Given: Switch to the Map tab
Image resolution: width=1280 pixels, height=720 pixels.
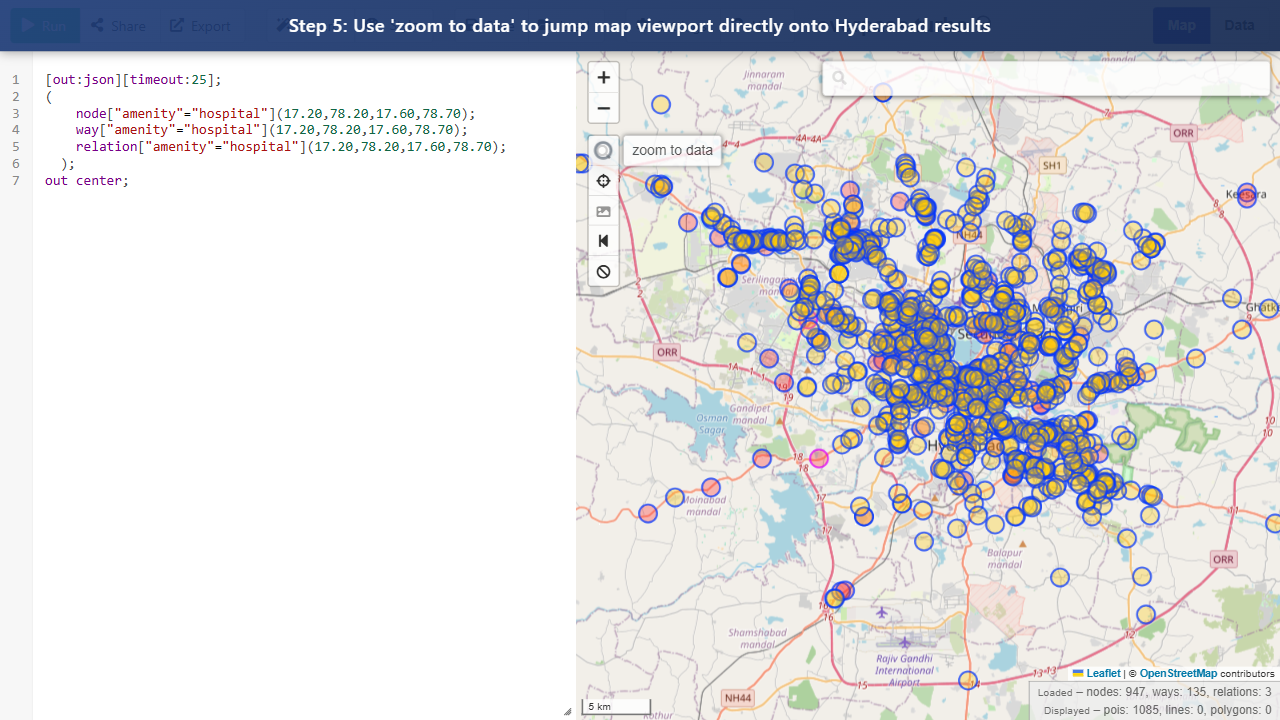Looking at the screenshot, I should (1181, 25).
